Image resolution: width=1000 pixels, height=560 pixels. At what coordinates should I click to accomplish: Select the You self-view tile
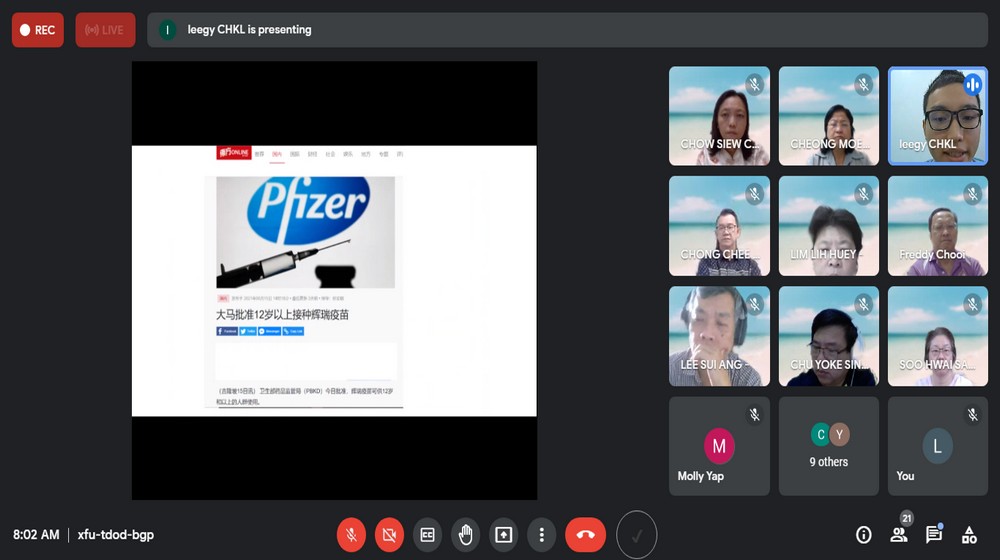(938, 446)
